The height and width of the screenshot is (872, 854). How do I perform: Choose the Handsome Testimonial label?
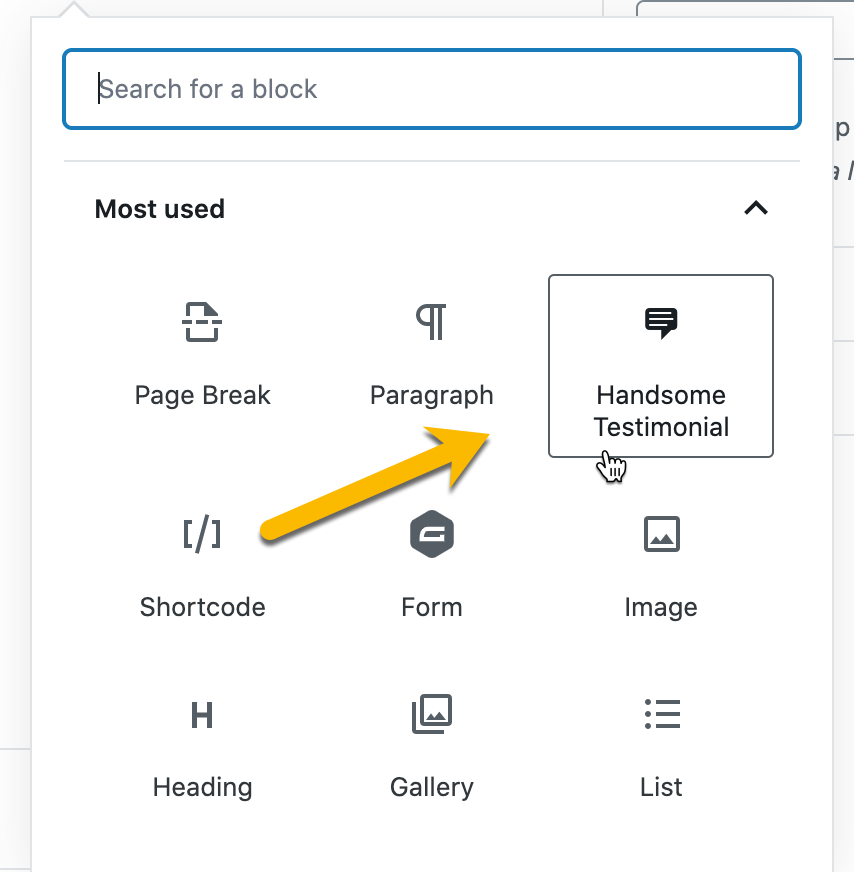pyautogui.click(x=661, y=411)
